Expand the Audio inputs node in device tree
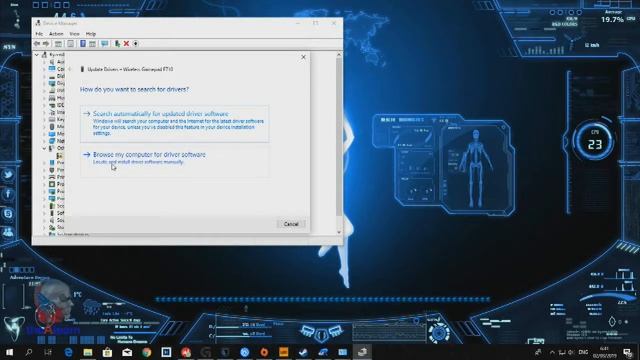This screenshot has width=640, height=360. click(x=44, y=62)
